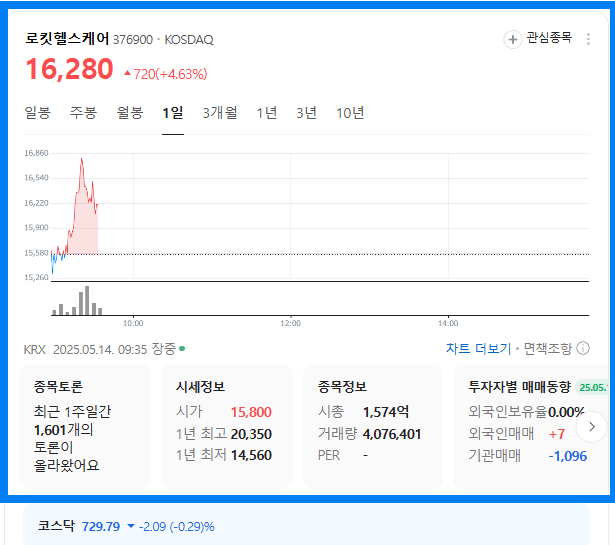Open the 코스닥 index 729.79 row

306,525
